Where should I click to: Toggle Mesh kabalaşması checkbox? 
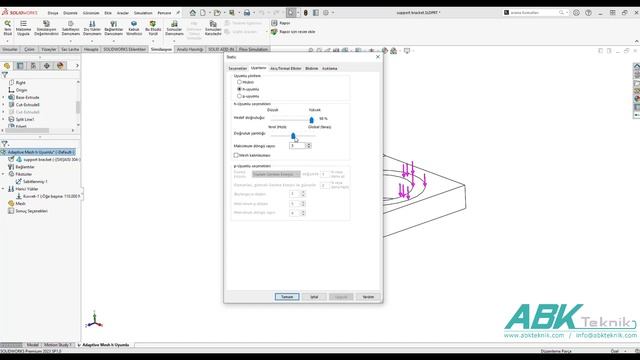point(236,155)
